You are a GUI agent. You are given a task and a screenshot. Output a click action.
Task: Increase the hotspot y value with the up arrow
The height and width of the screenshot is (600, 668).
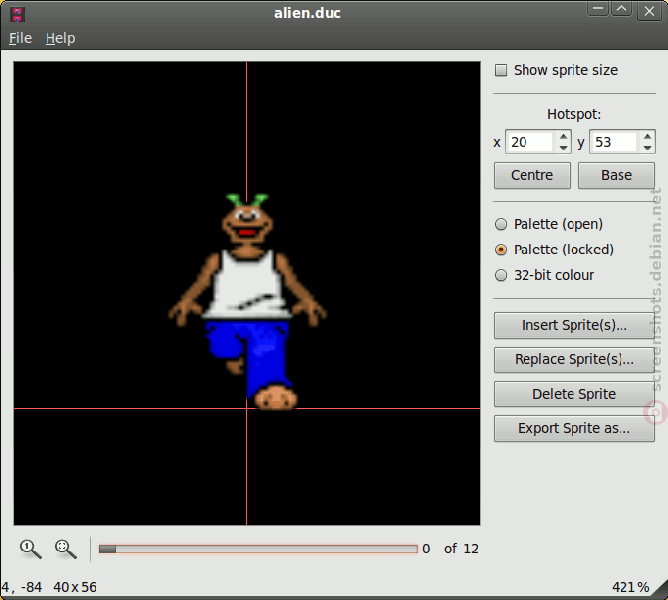pos(647,136)
